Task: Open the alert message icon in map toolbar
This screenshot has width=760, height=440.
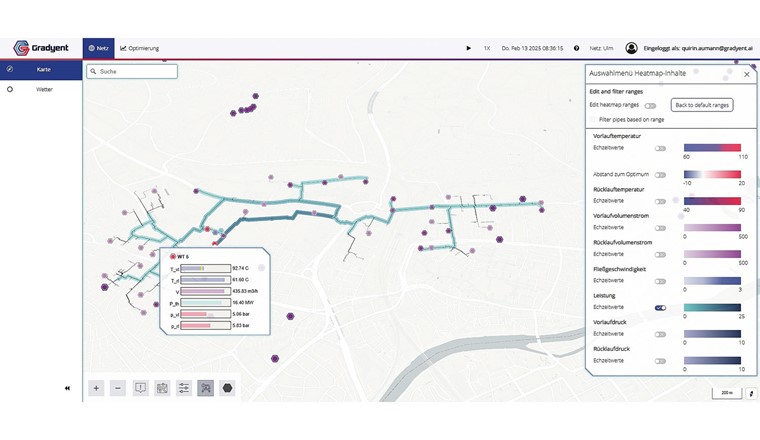Action: 140,388
